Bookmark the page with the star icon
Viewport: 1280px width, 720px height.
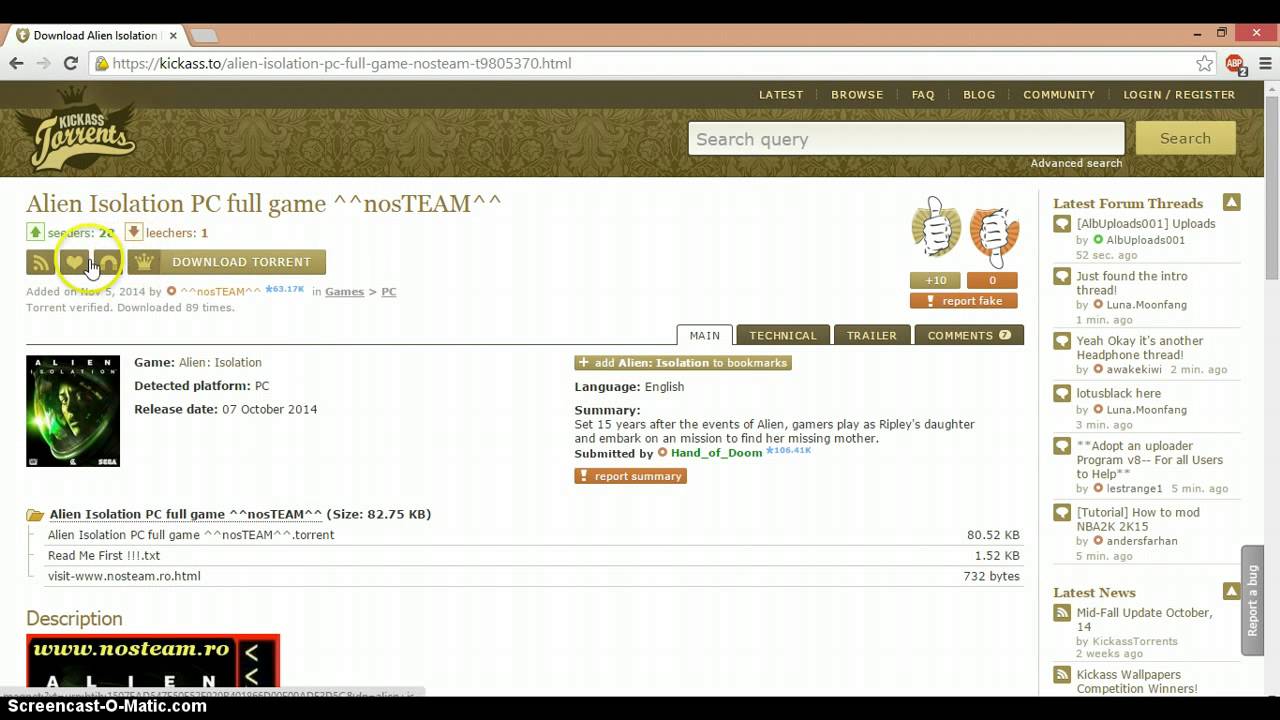click(x=1204, y=63)
